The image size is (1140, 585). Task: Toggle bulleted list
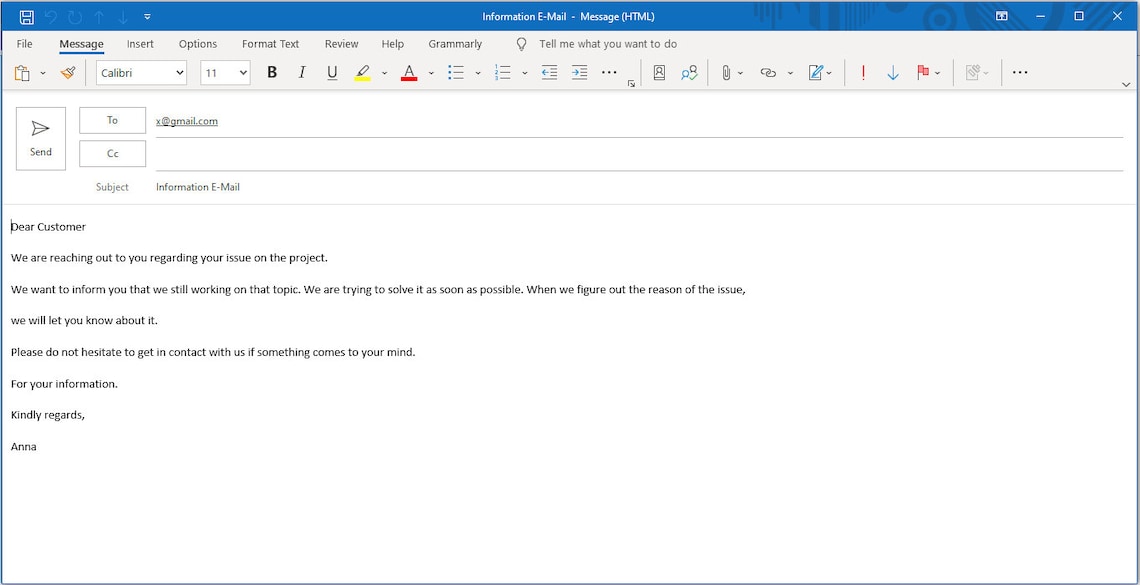456,73
